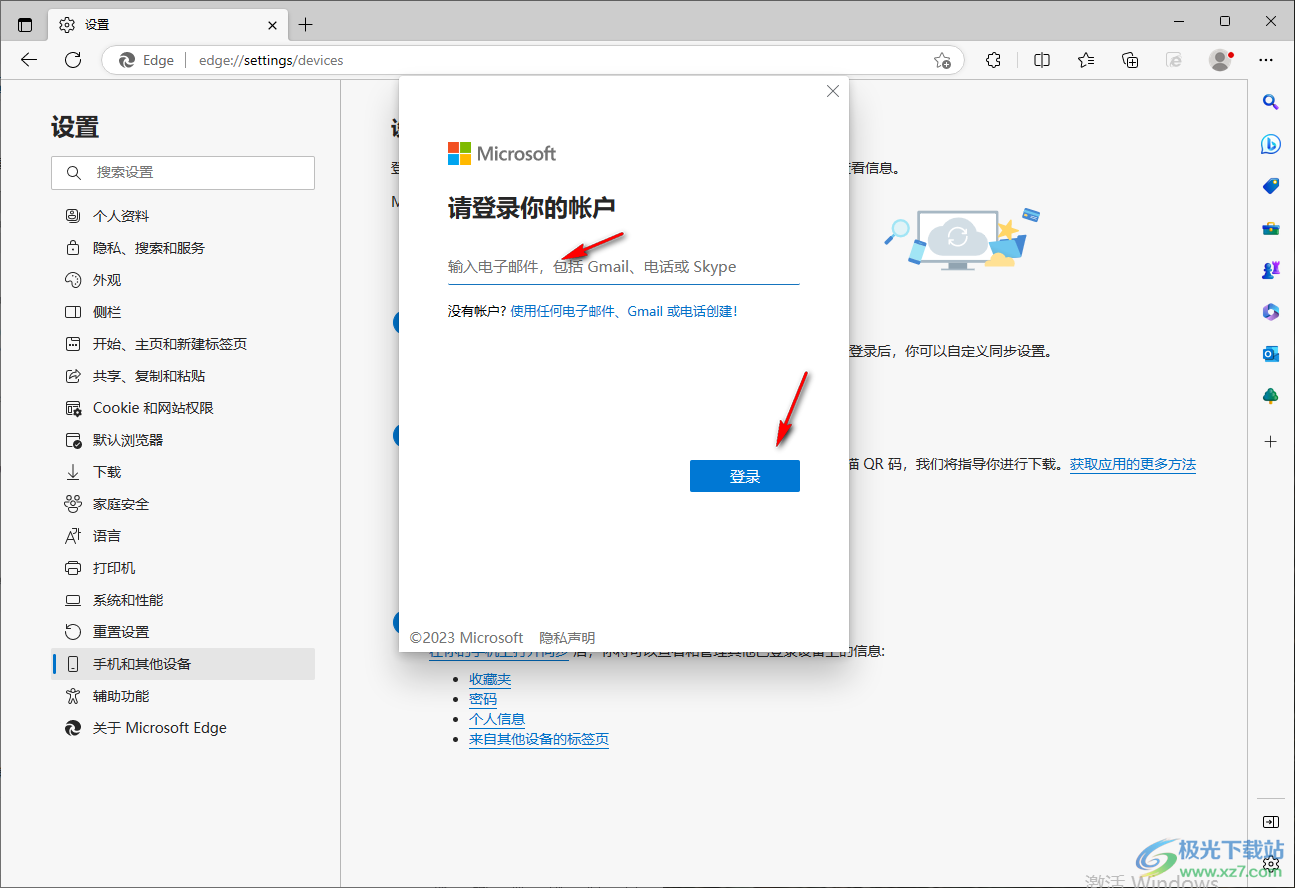Toggle split screen icon in toolbar
1295x888 pixels.
pyautogui.click(x=1042, y=60)
